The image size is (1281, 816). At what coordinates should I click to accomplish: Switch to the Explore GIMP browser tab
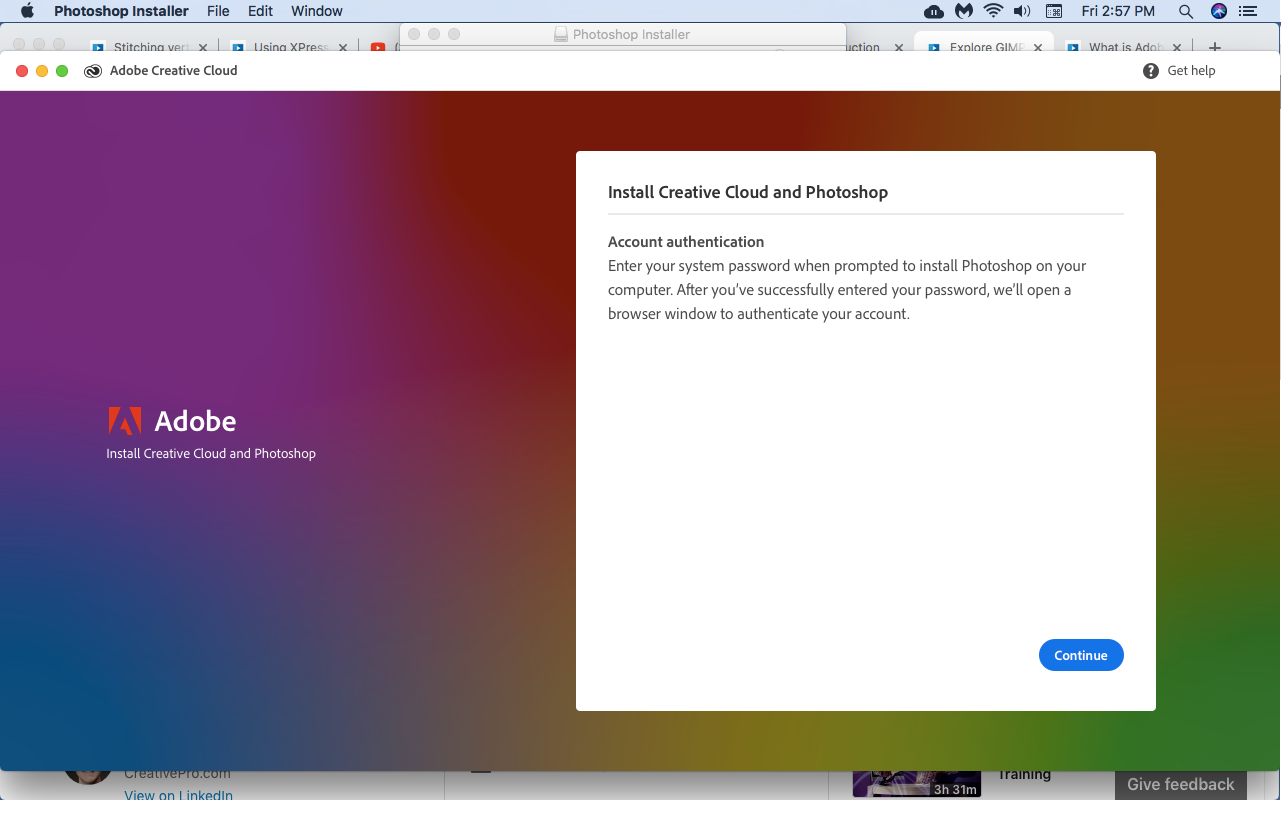(x=983, y=47)
